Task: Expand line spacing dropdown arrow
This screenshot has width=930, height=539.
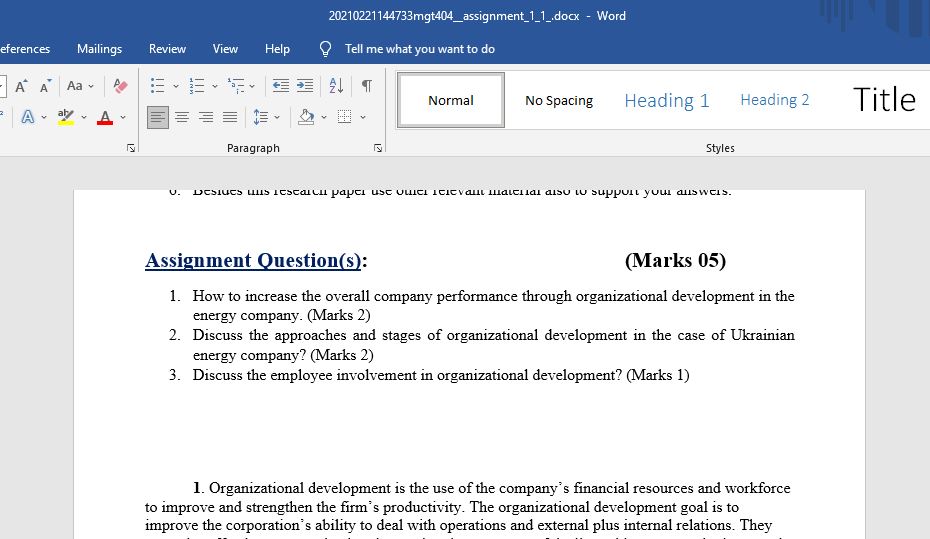Action: (277, 117)
